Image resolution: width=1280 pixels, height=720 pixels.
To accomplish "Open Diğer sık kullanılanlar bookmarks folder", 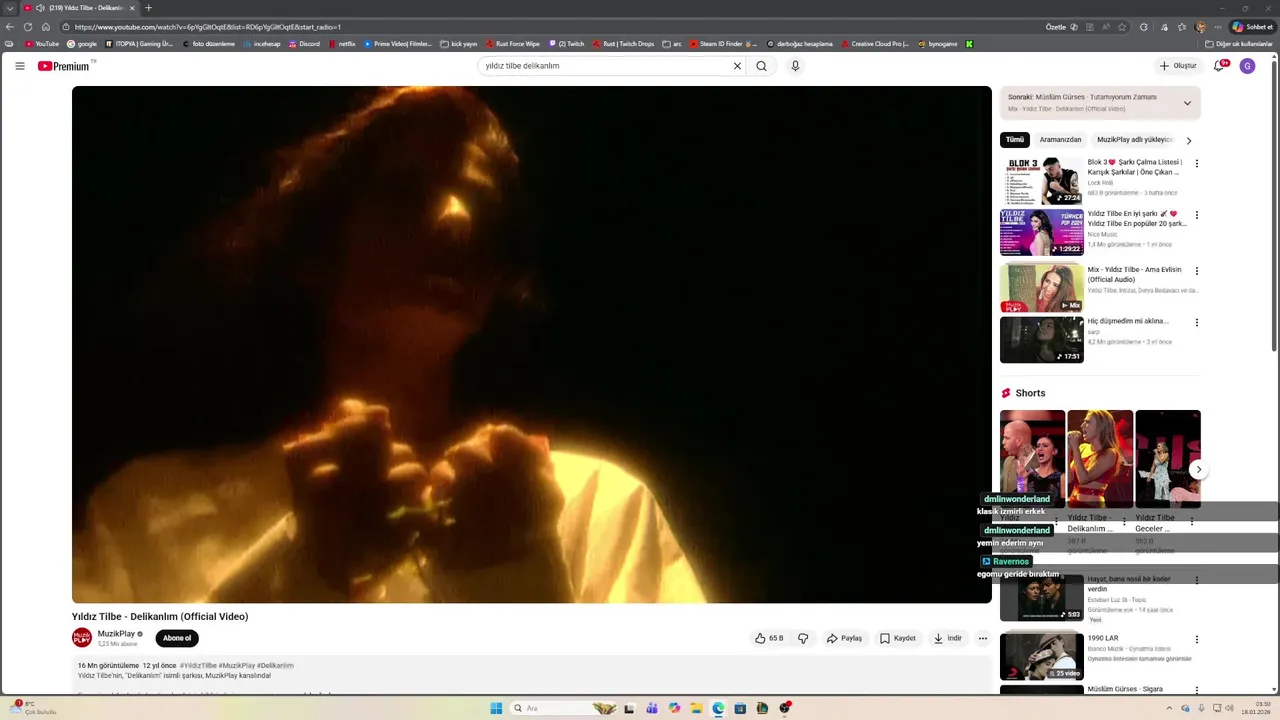I will tap(1239, 44).
